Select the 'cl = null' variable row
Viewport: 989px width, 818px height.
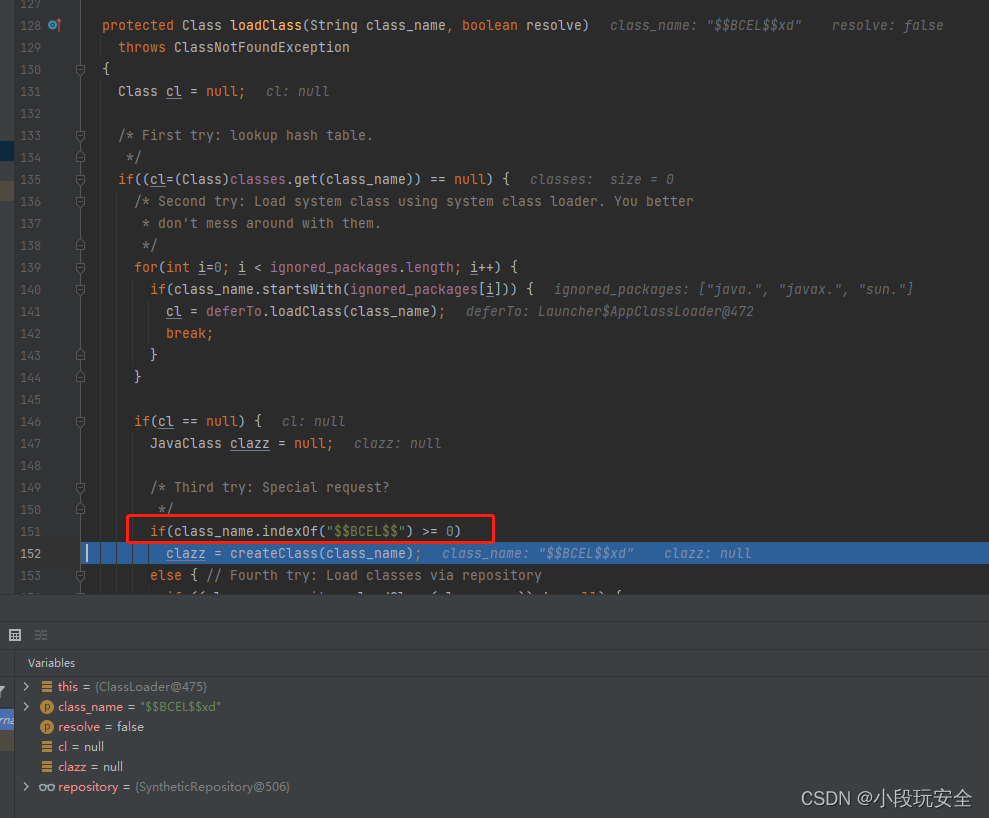501,747
